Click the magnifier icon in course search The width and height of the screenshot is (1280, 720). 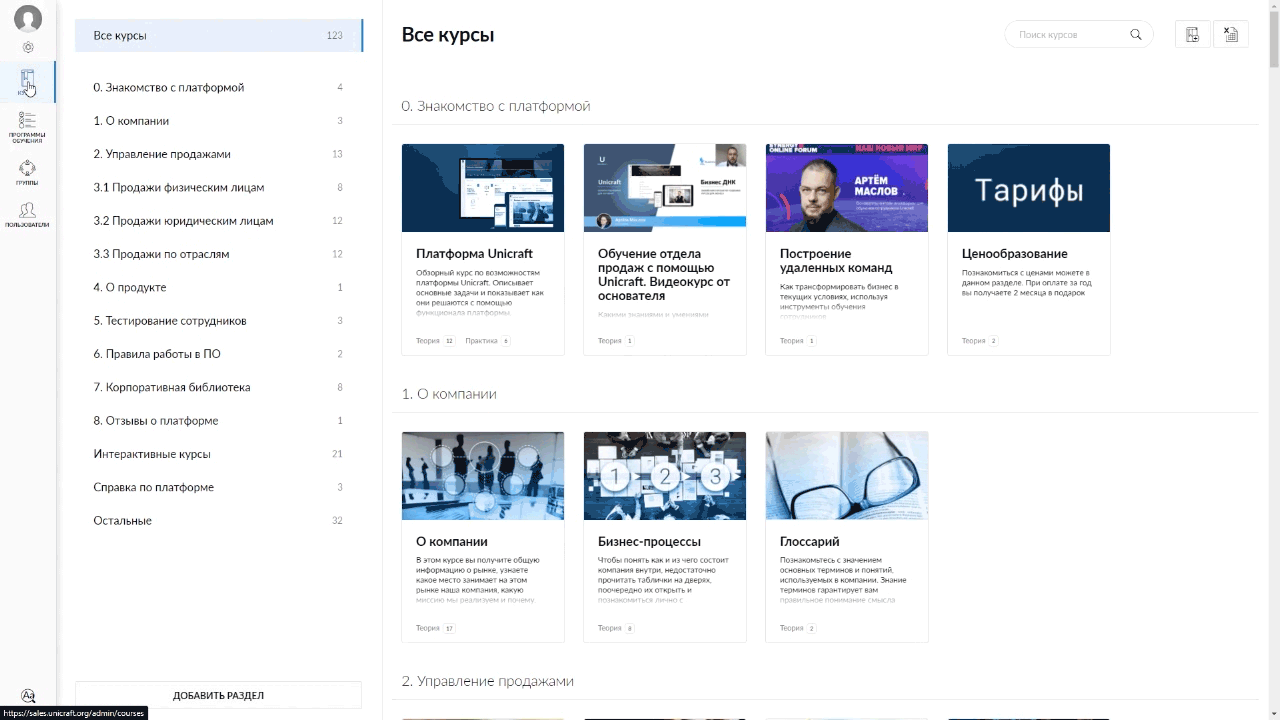[1136, 35]
